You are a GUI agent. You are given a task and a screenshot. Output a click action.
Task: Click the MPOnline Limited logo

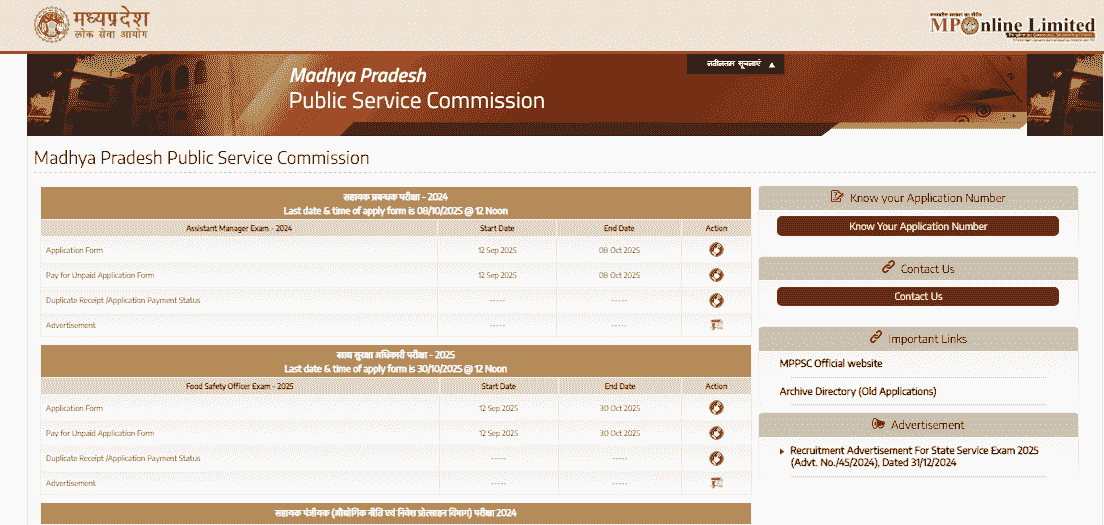(1012, 27)
